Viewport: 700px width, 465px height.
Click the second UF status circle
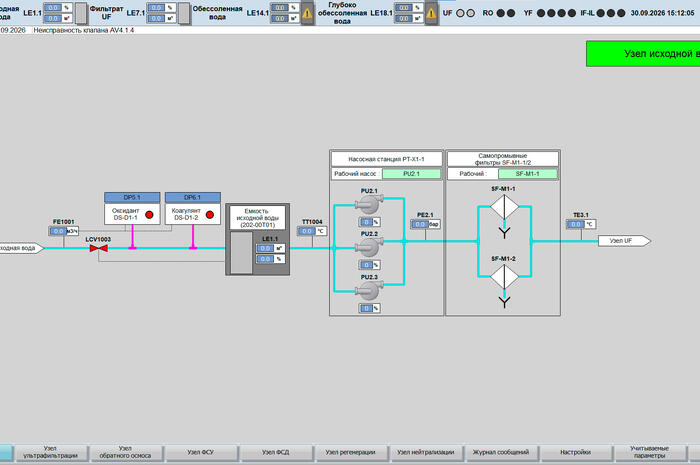pyautogui.click(x=471, y=13)
